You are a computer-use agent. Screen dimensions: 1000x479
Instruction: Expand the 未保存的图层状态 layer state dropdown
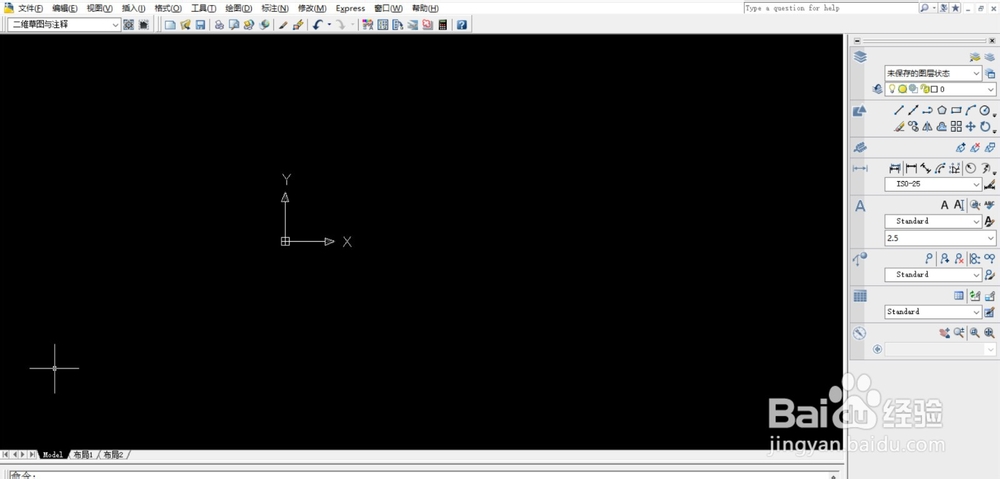point(976,73)
